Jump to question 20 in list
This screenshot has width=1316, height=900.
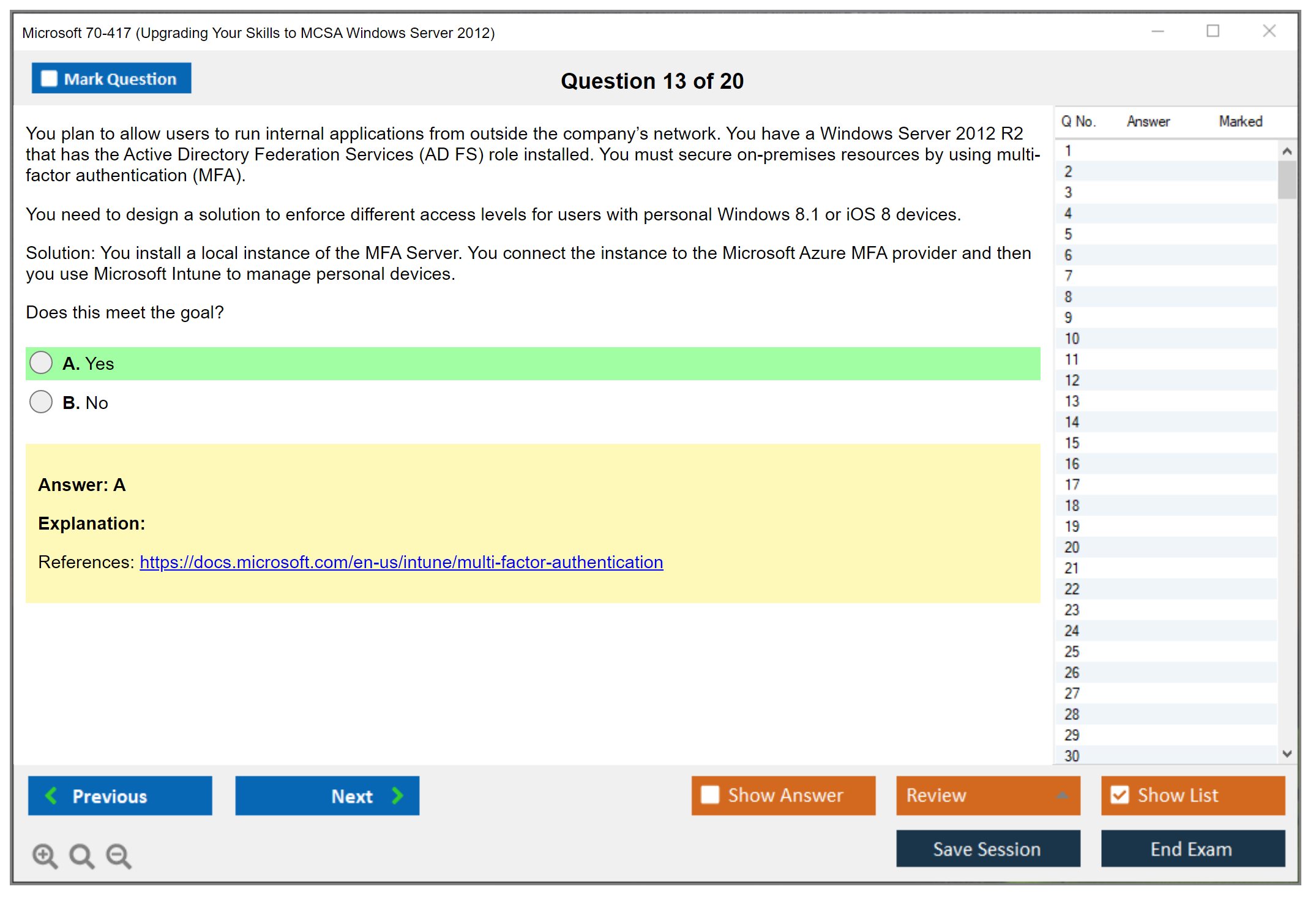pyautogui.click(x=1072, y=547)
